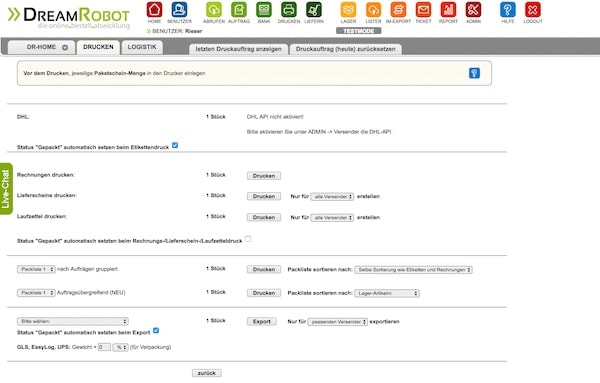Open the AUFTRAG order icon

[x=239, y=10]
